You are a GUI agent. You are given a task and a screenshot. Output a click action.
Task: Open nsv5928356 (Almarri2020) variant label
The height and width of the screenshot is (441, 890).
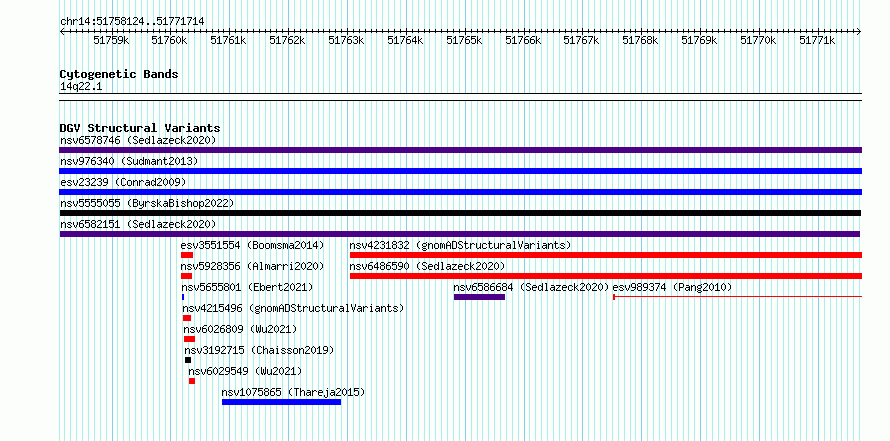(x=252, y=266)
